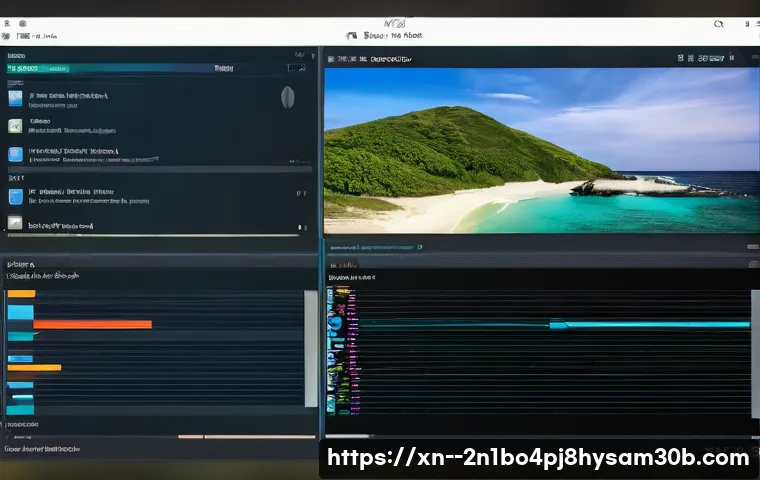
Task: Select the large light-blue clip block above orange clip
Action: 20,312
